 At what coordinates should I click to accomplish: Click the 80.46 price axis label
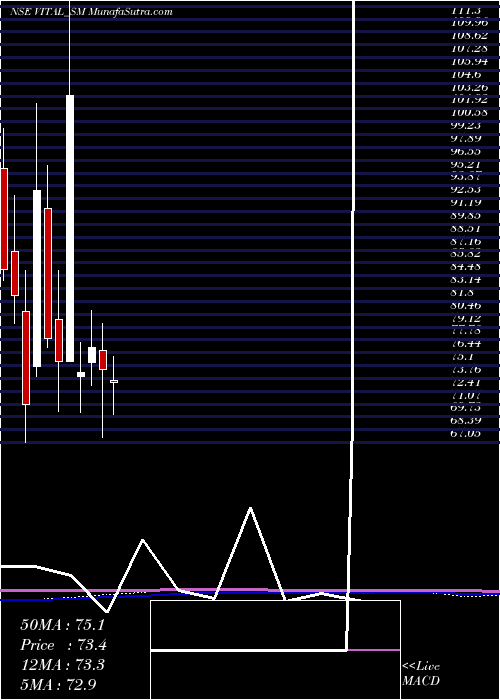465,306
